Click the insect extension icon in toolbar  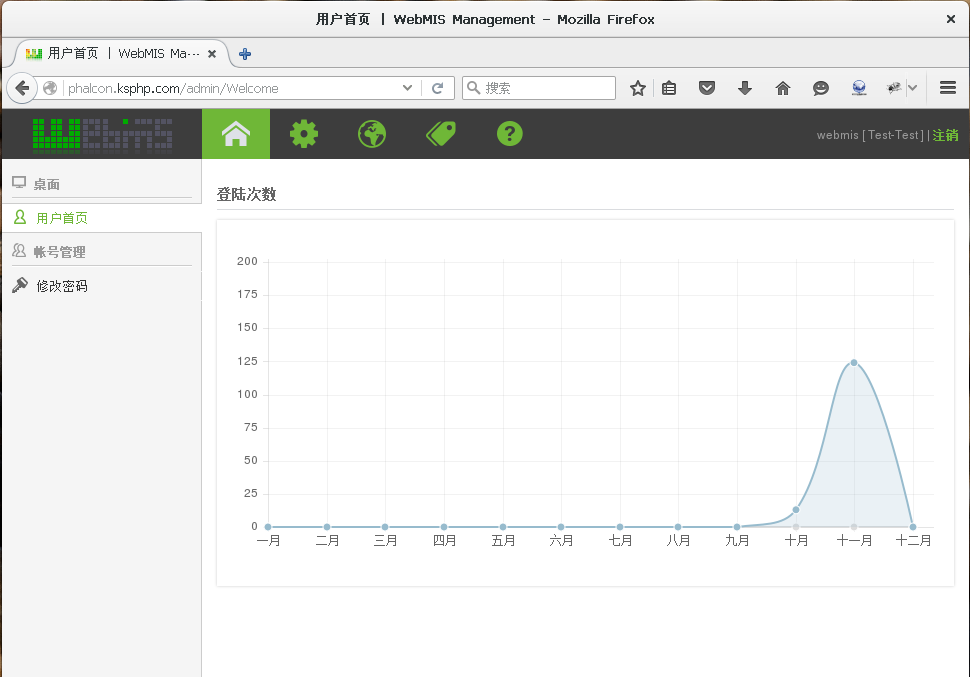tap(893, 88)
